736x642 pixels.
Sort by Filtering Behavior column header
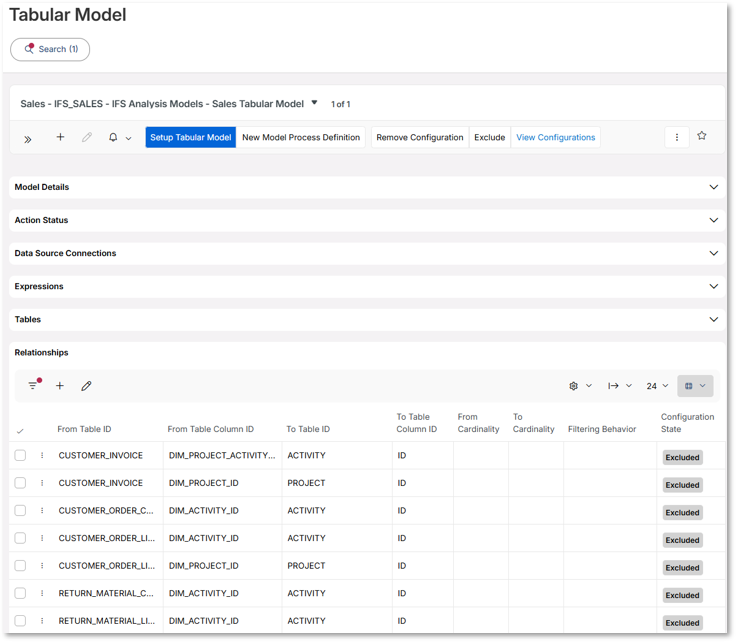pyautogui.click(x=602, y=429)
